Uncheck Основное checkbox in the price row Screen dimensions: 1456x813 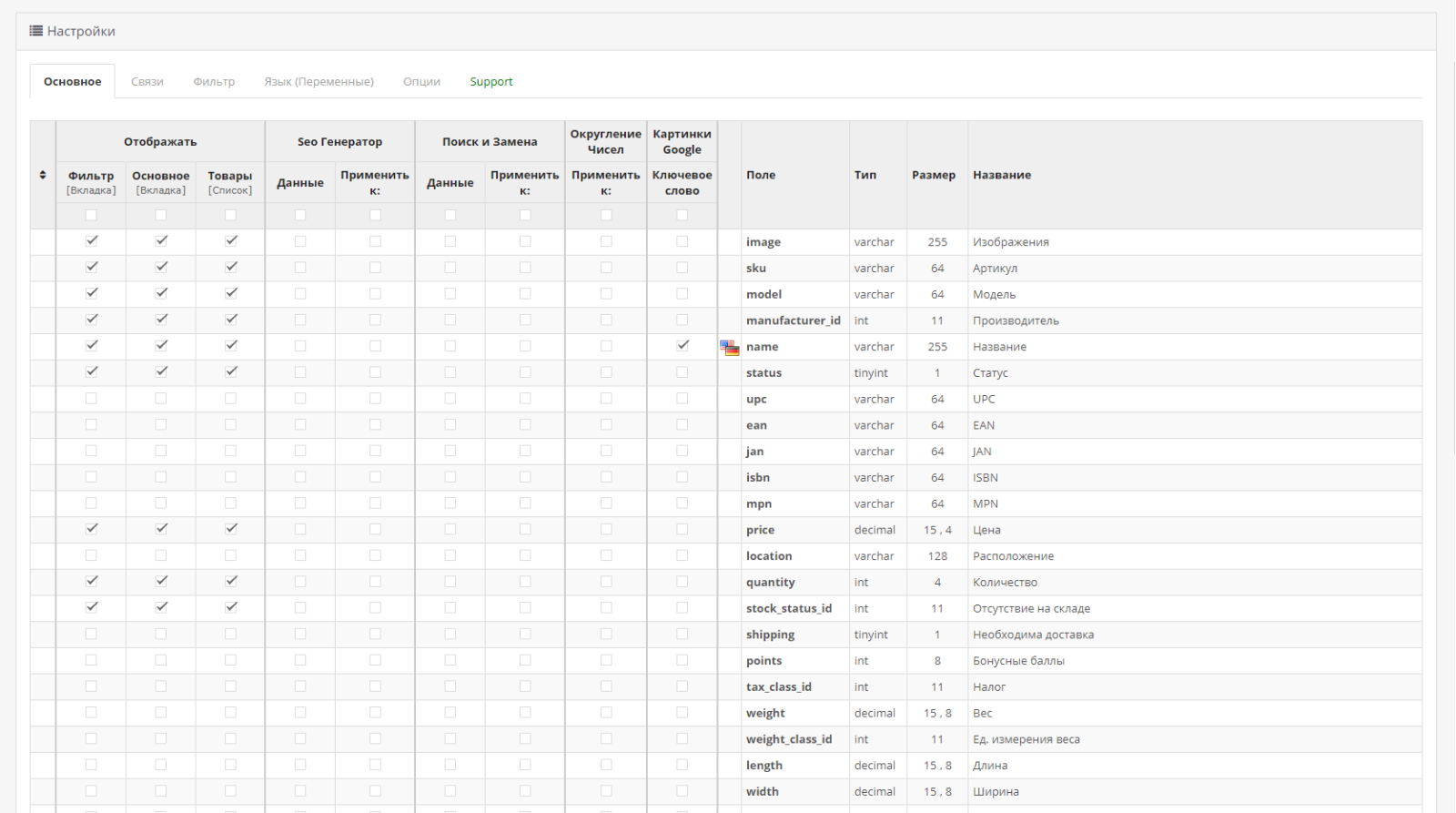click(161, 529)
